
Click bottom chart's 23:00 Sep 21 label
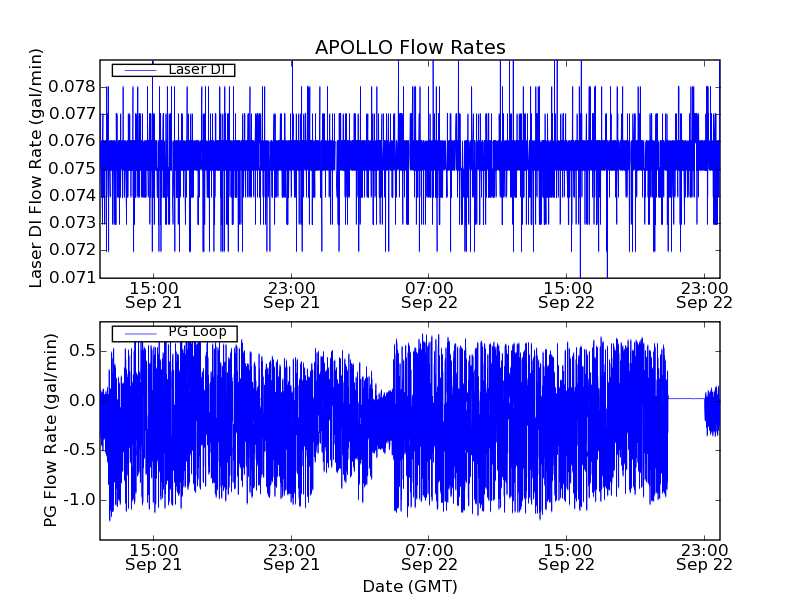[291, 558]
